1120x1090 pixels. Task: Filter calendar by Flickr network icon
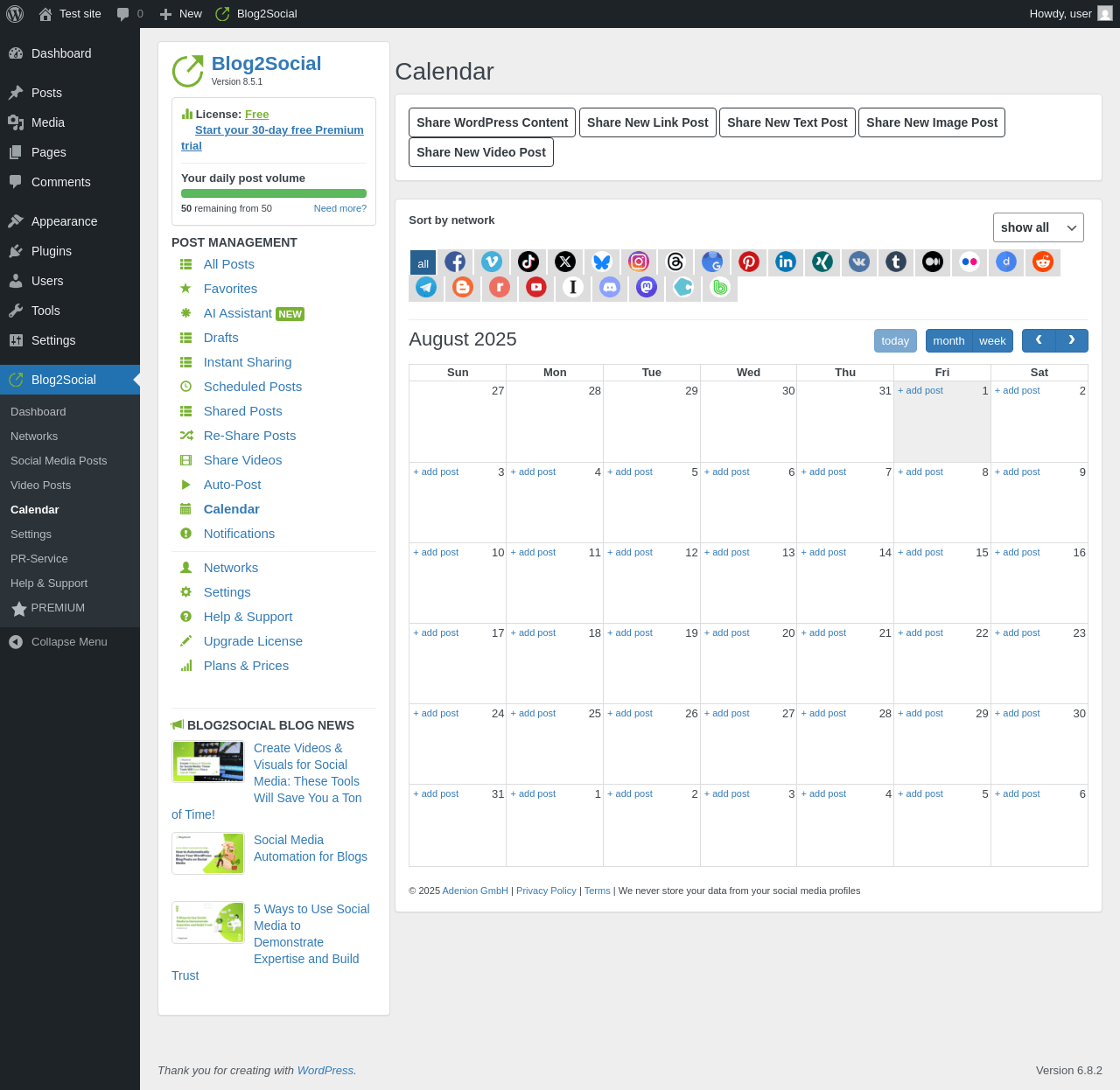(x=969, y=262)
